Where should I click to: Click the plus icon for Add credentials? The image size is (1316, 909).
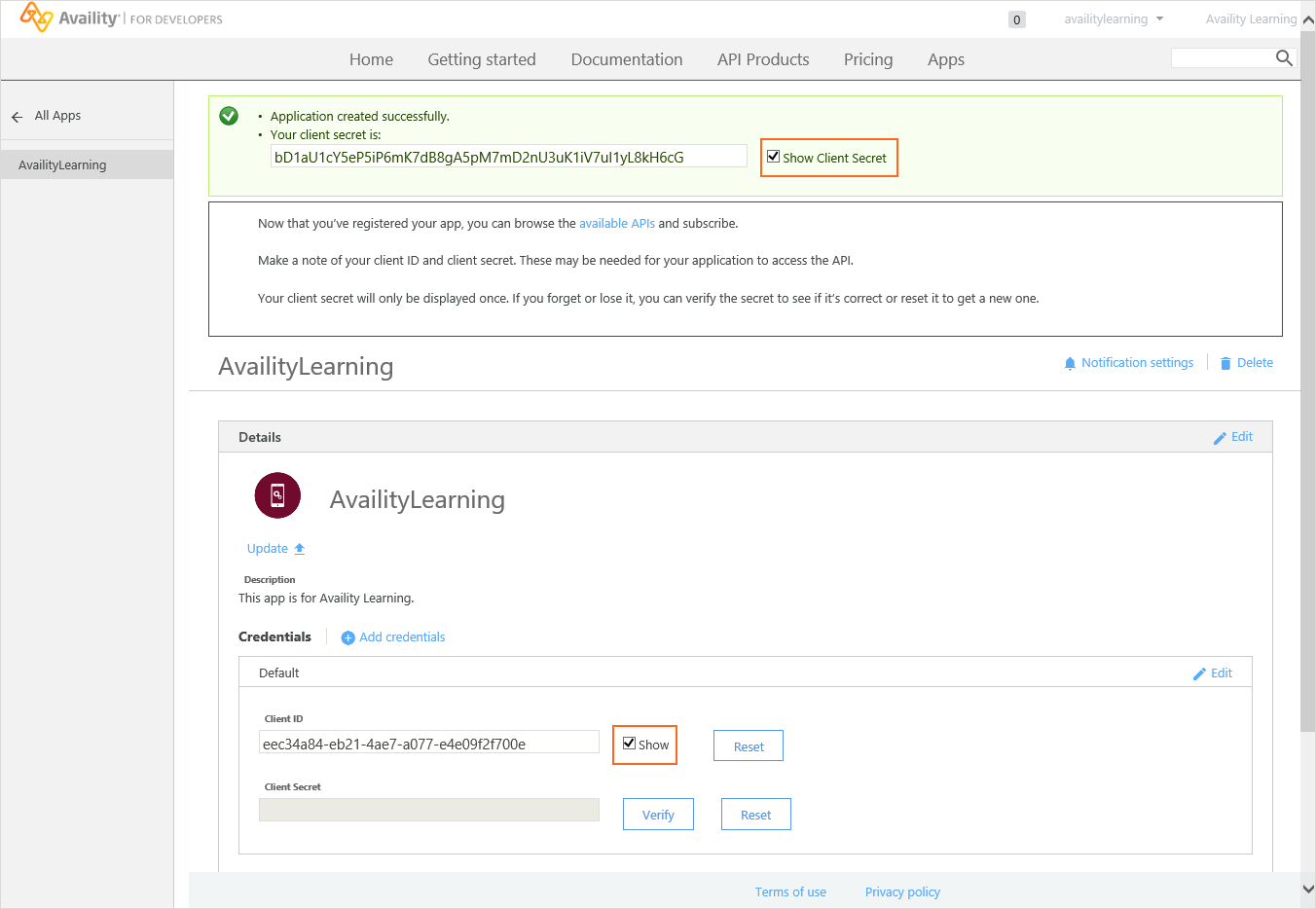347,638
